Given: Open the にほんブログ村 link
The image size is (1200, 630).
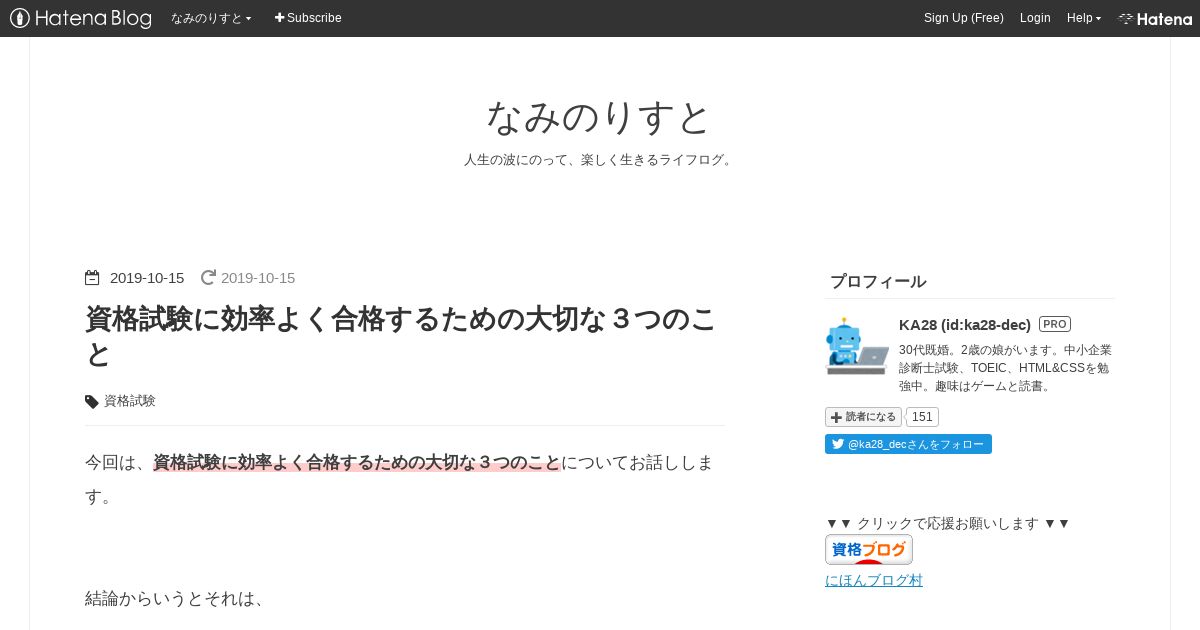Looking at the screenshot, I should [874, 580].
